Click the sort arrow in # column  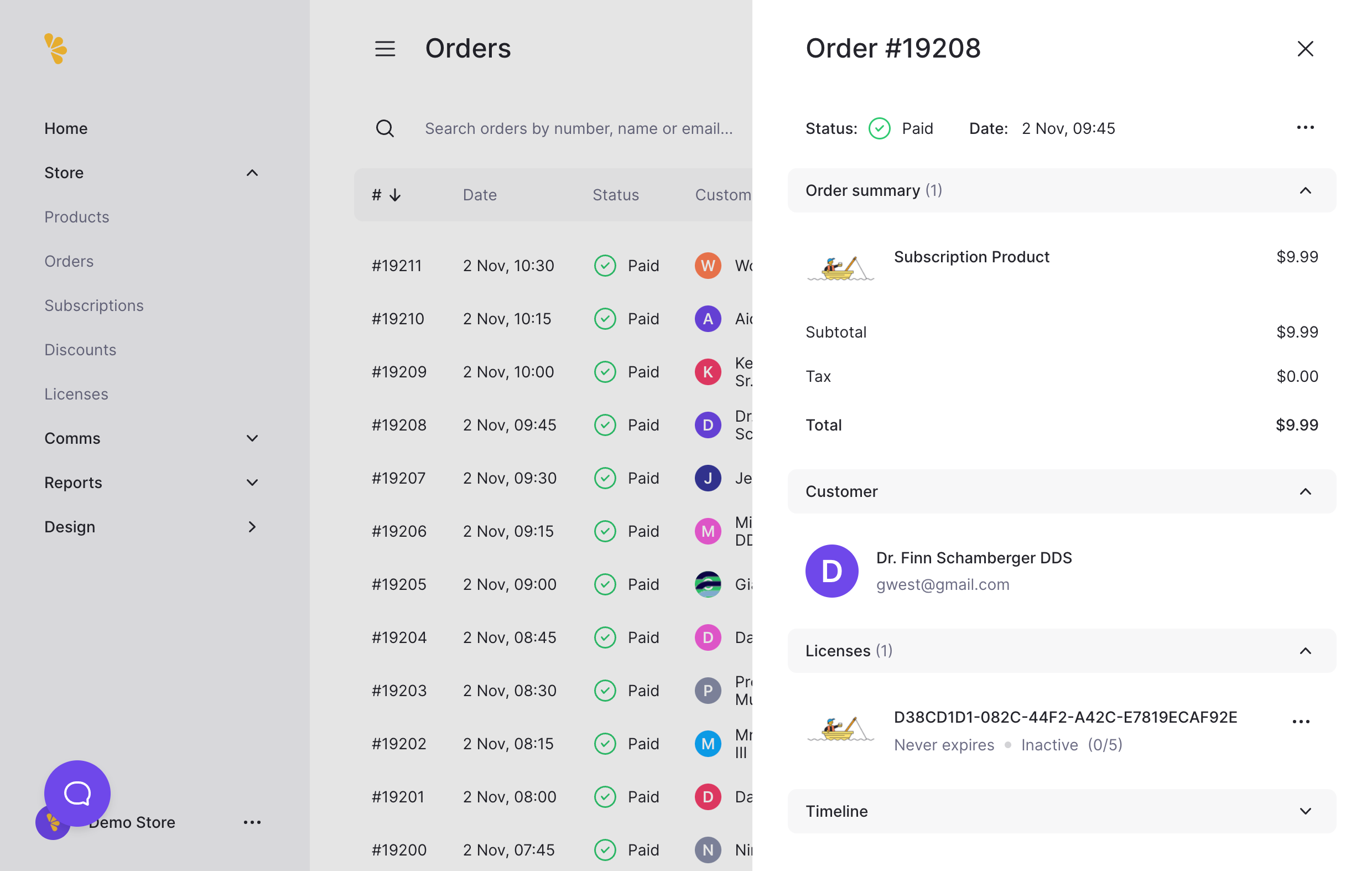point(395,195)
